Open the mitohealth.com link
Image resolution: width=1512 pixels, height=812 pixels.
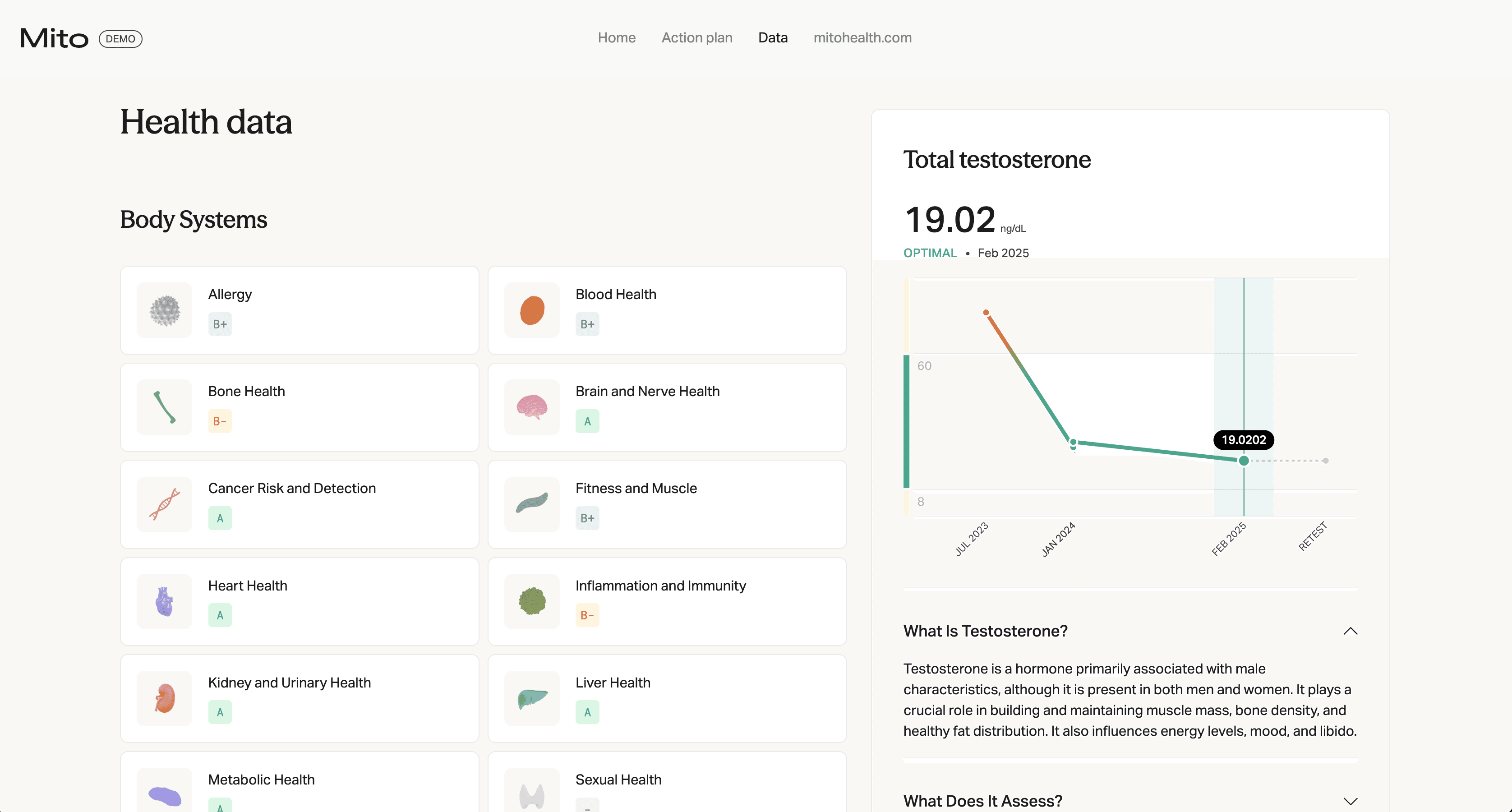click(862, 37)
